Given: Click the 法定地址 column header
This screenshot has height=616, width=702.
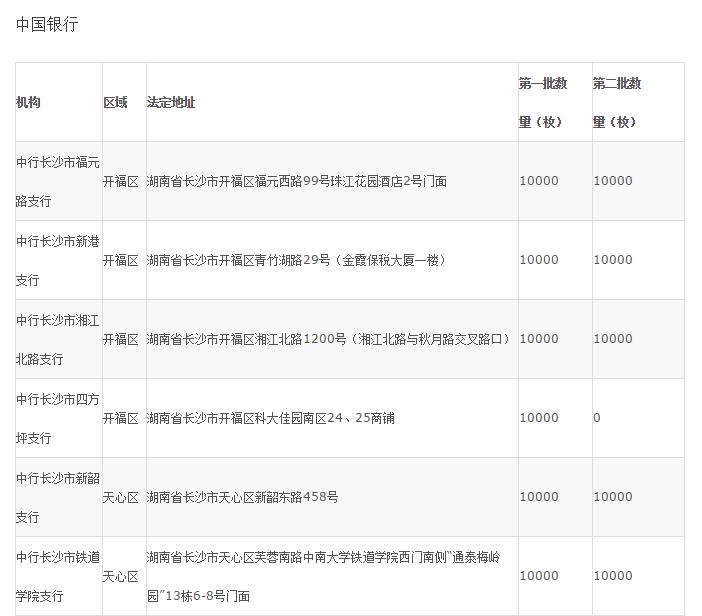Looking at the screenshot, I should click(x=171, y=103).
